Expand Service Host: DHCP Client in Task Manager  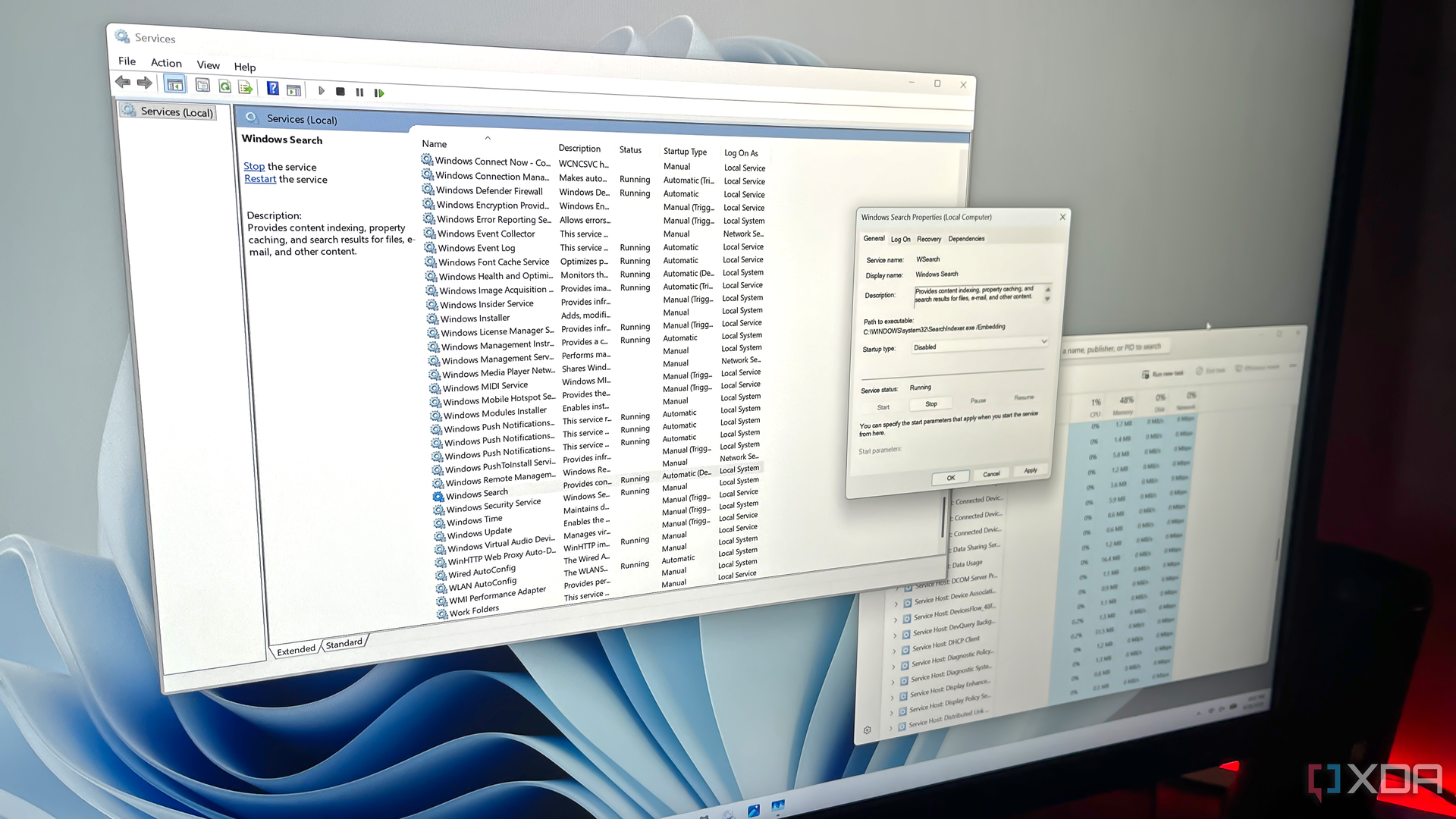click(895, 651)
